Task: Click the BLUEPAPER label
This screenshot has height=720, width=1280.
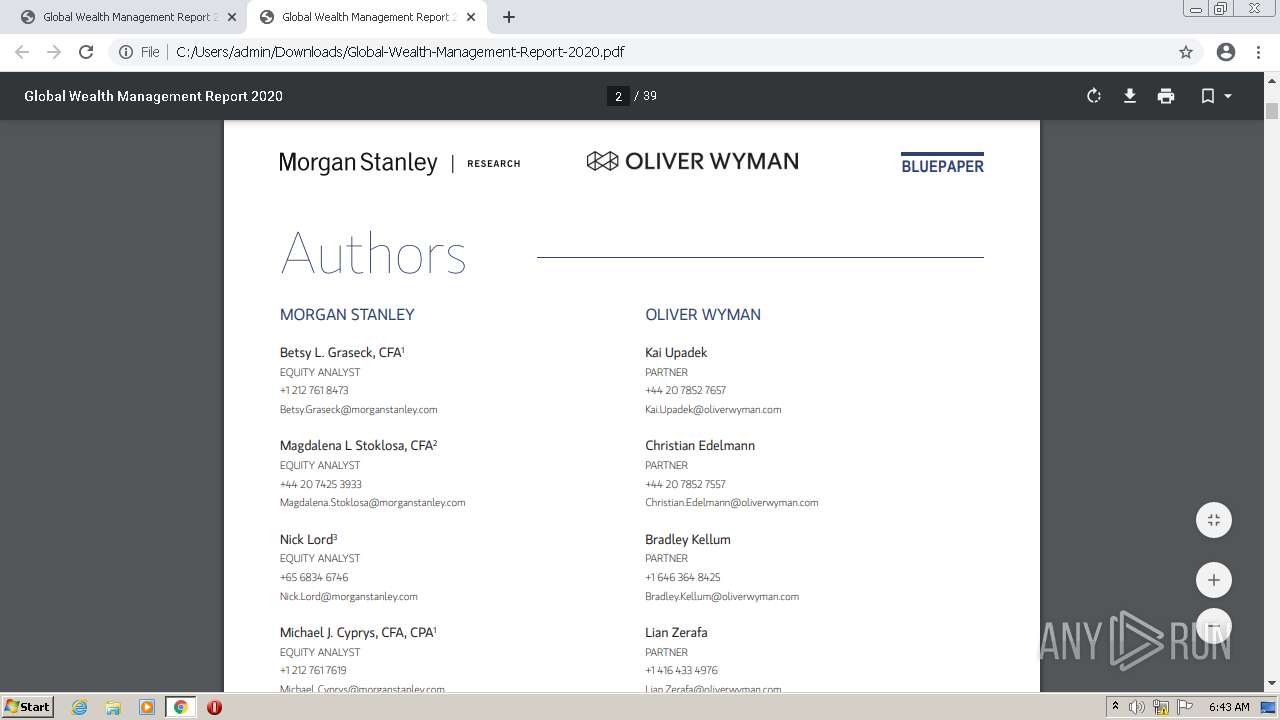Action: 942,164
